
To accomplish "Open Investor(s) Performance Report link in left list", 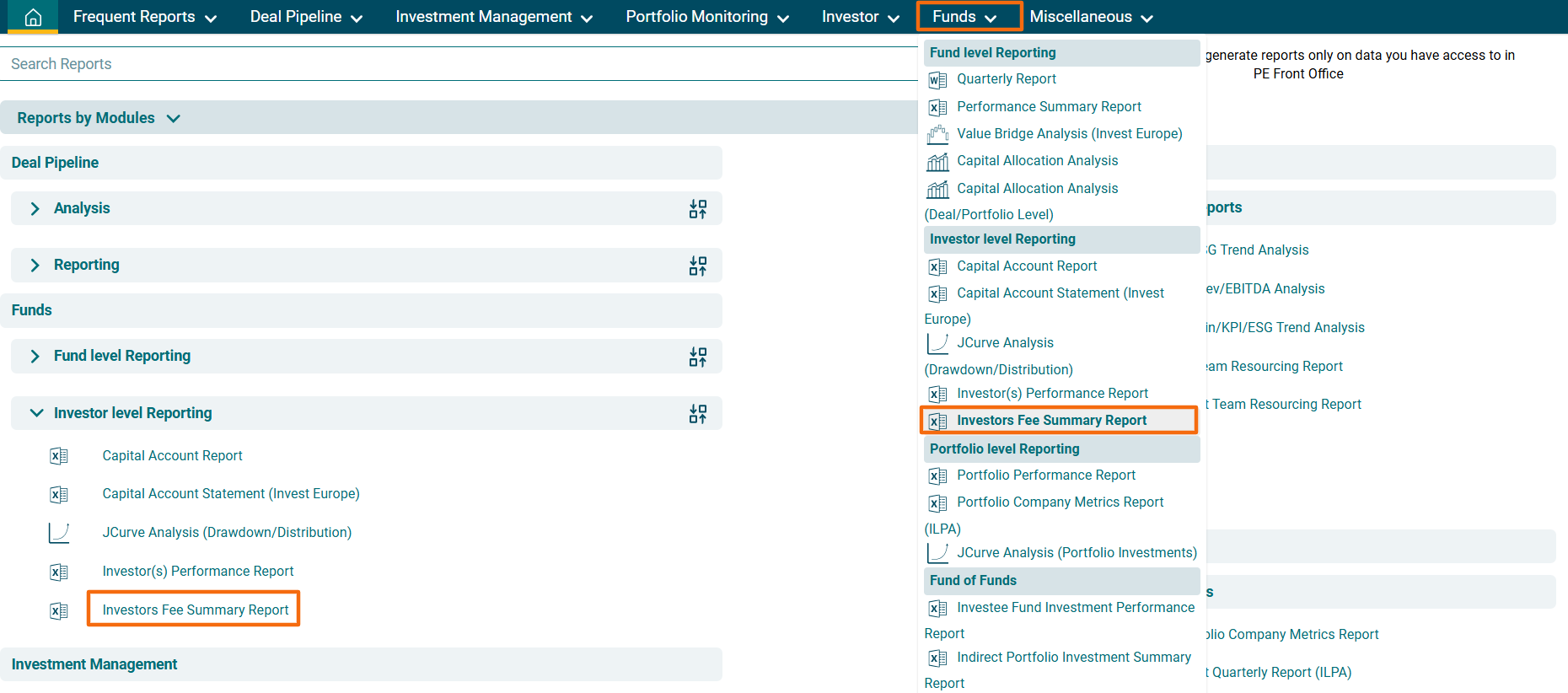I will point(198,572).
